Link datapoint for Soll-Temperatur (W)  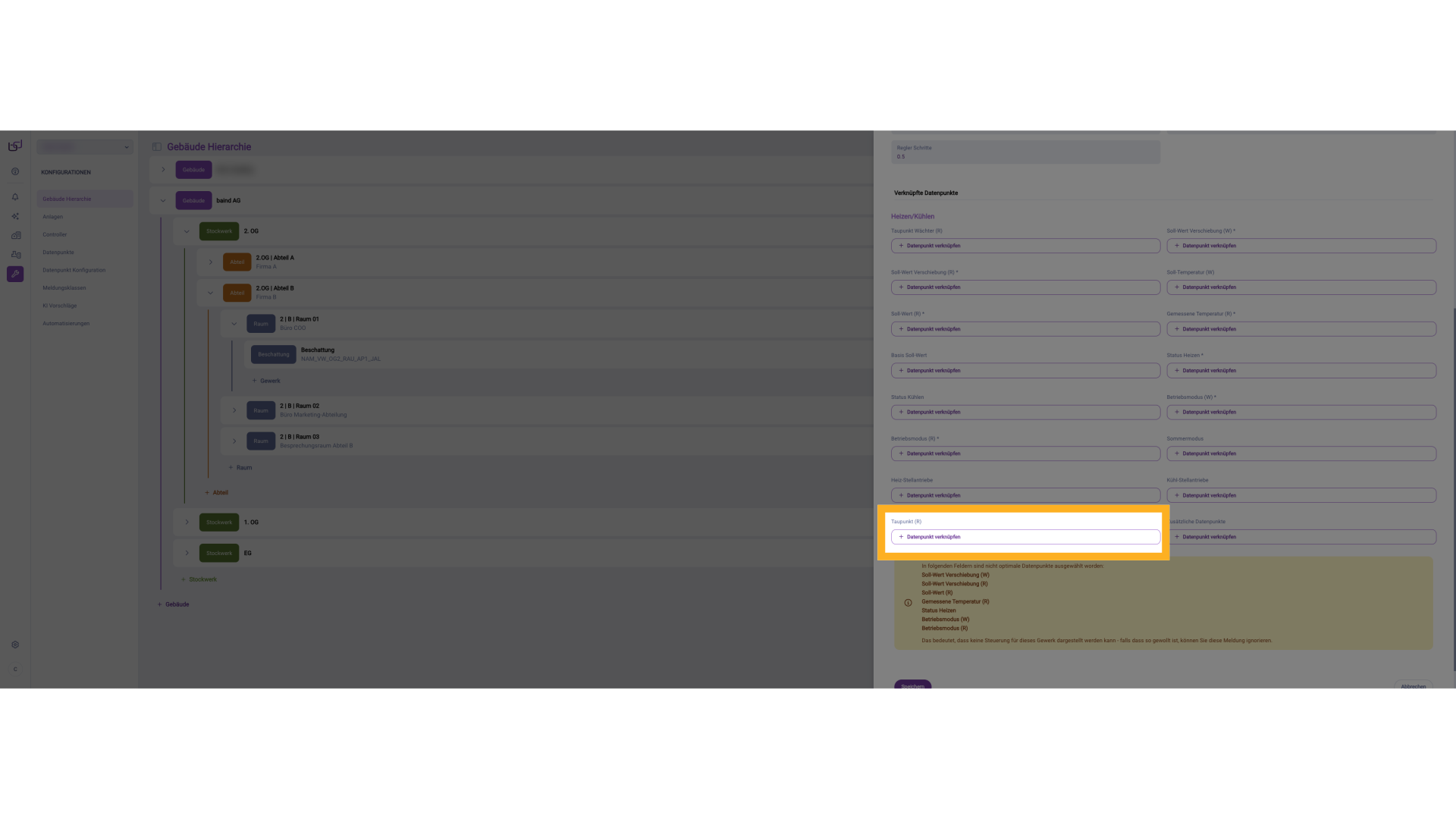(1301, 287)
